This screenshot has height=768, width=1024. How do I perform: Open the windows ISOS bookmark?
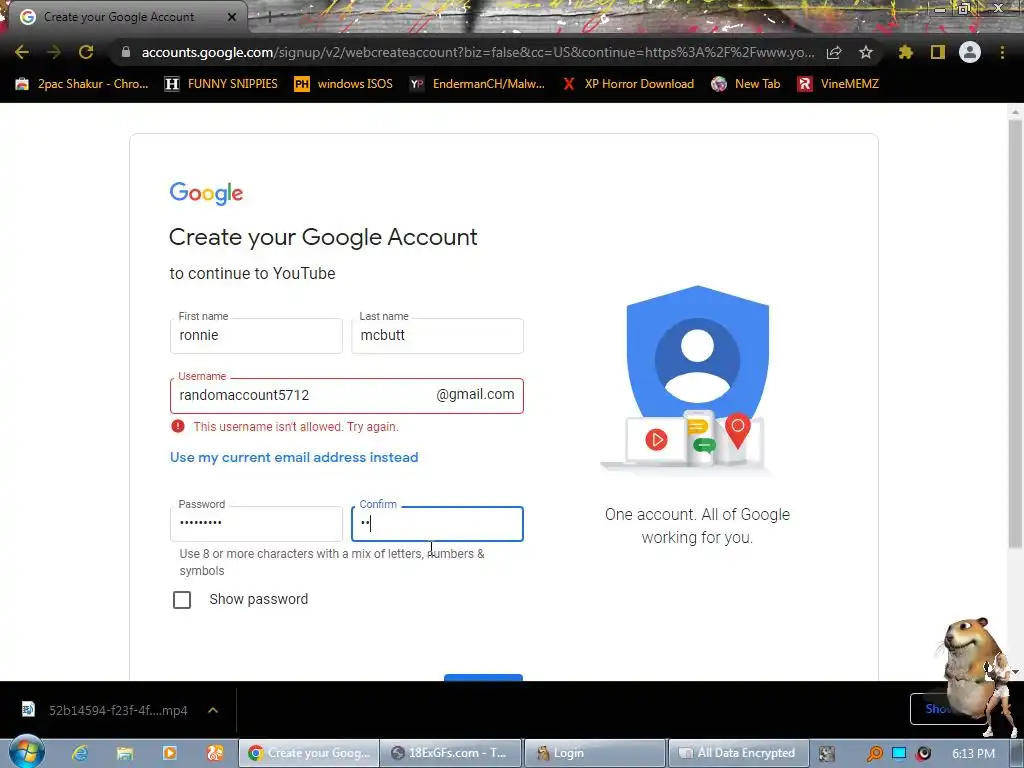(344, 84)
